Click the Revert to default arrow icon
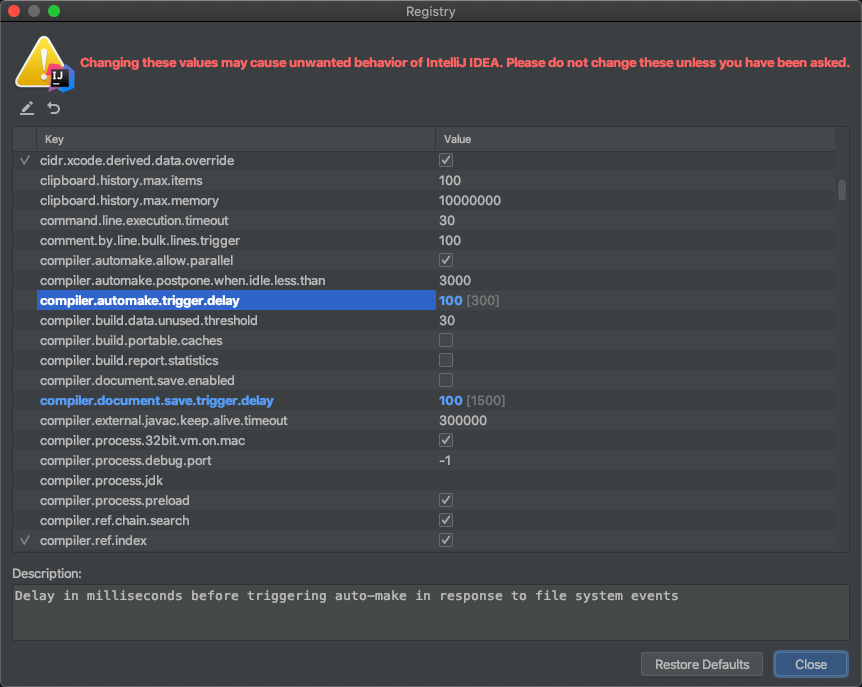 coord(54,108)
